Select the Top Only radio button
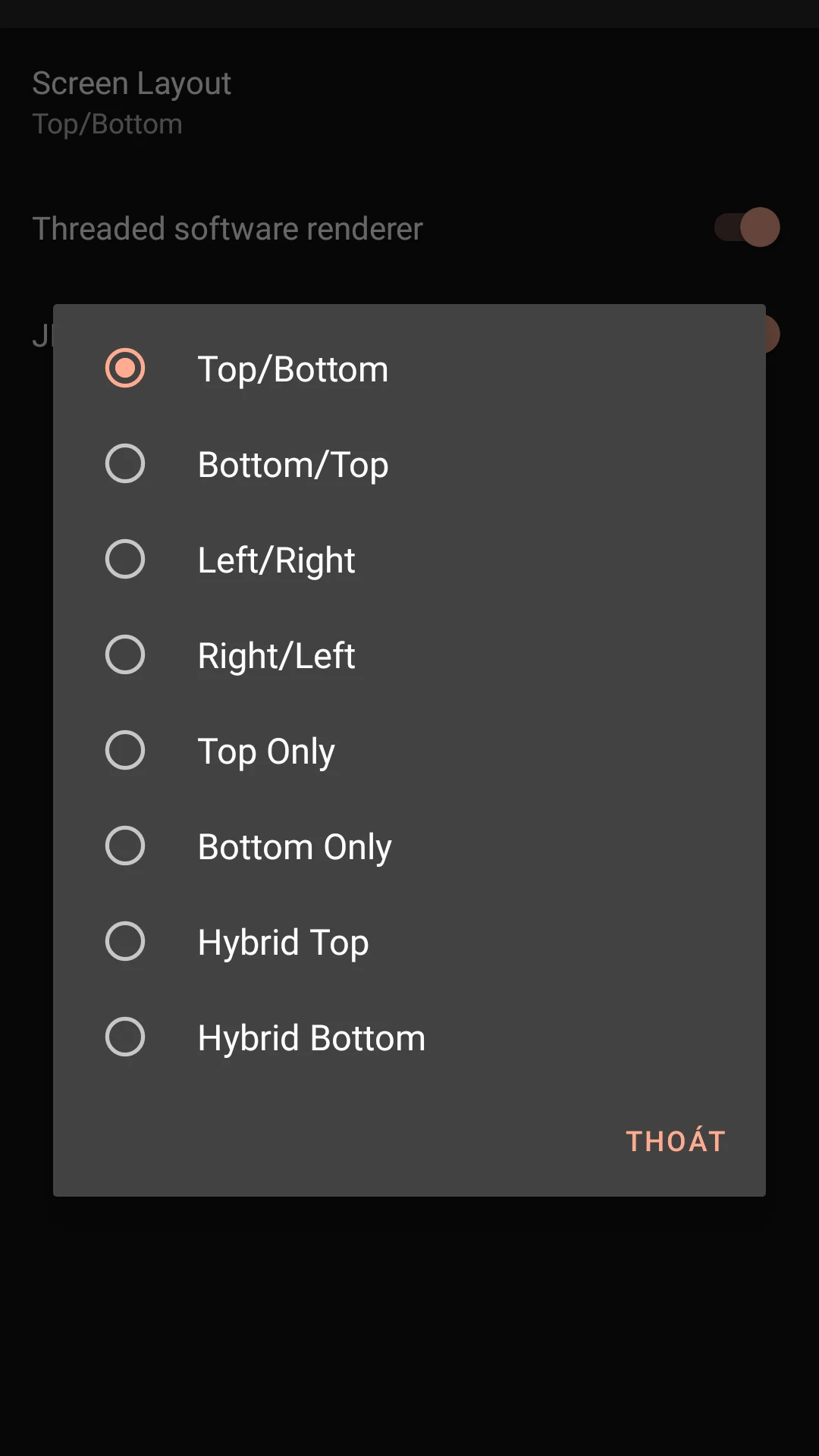Screen dimensions: 819x1456 click(x=125, y=751)
